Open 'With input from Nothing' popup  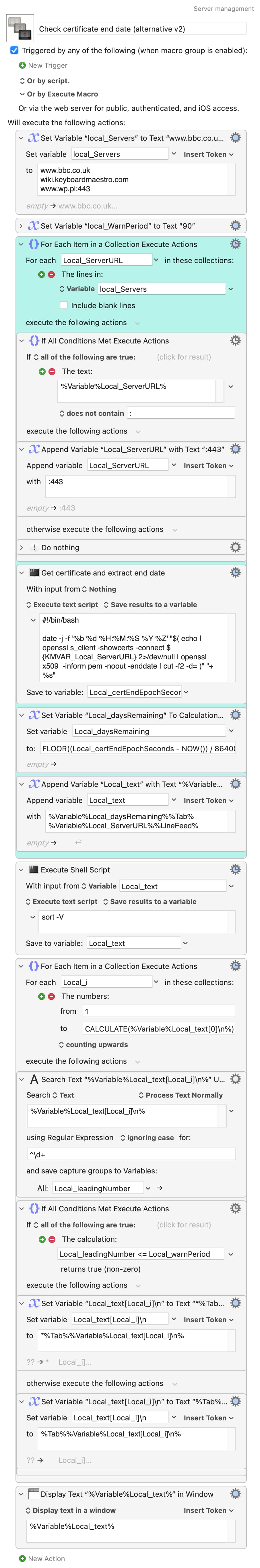pyautogui.click(x=99, y=589)
